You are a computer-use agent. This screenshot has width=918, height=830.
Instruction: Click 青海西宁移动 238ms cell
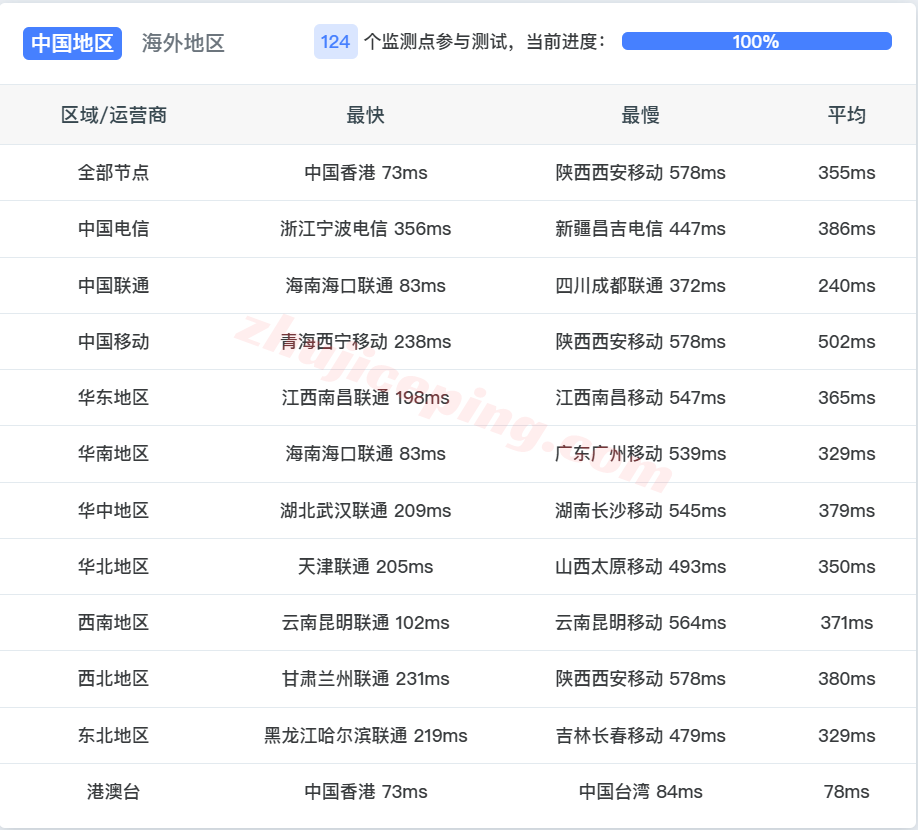[x=366, y=342]
